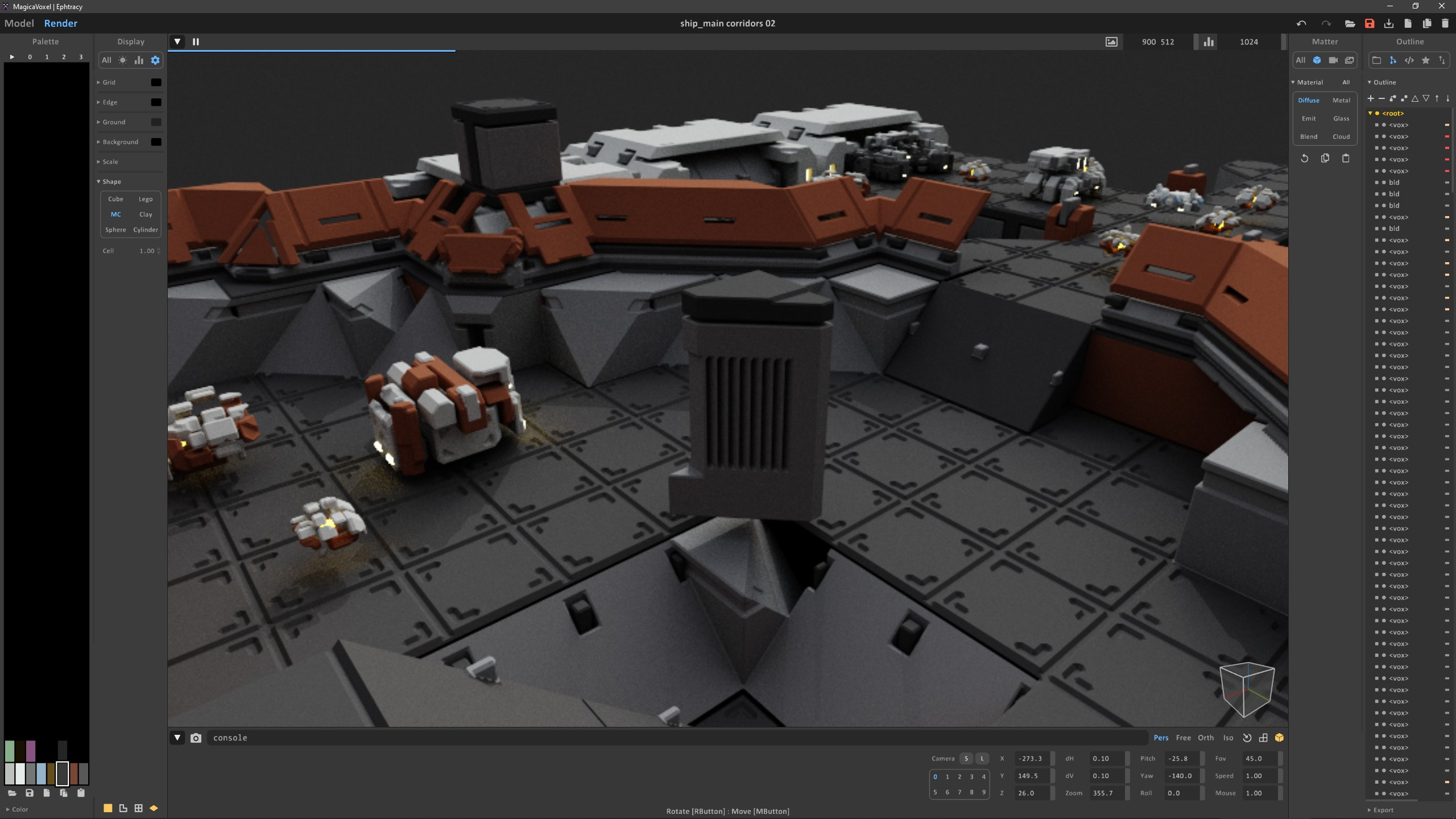Select the gear settings icon in Display
Viewport: 1456px width, 819px height.
click(155, 60)
